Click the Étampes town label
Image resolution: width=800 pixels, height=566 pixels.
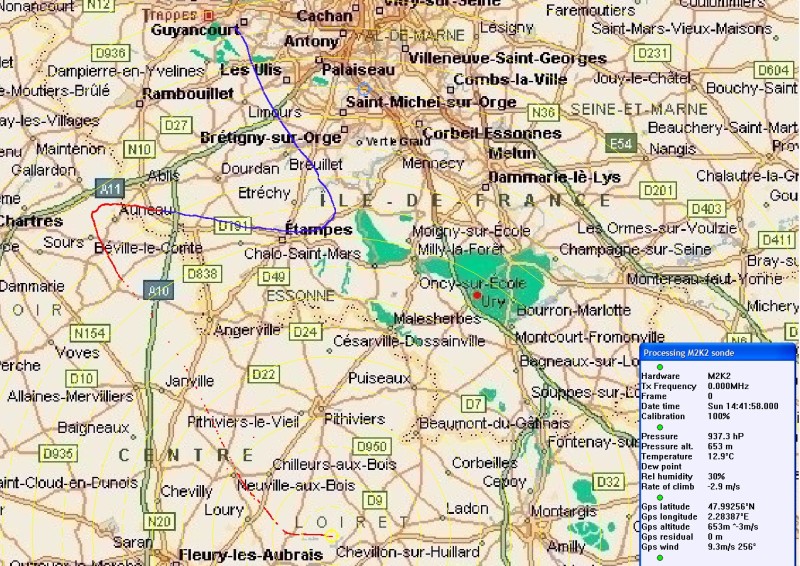pos(318,229)
